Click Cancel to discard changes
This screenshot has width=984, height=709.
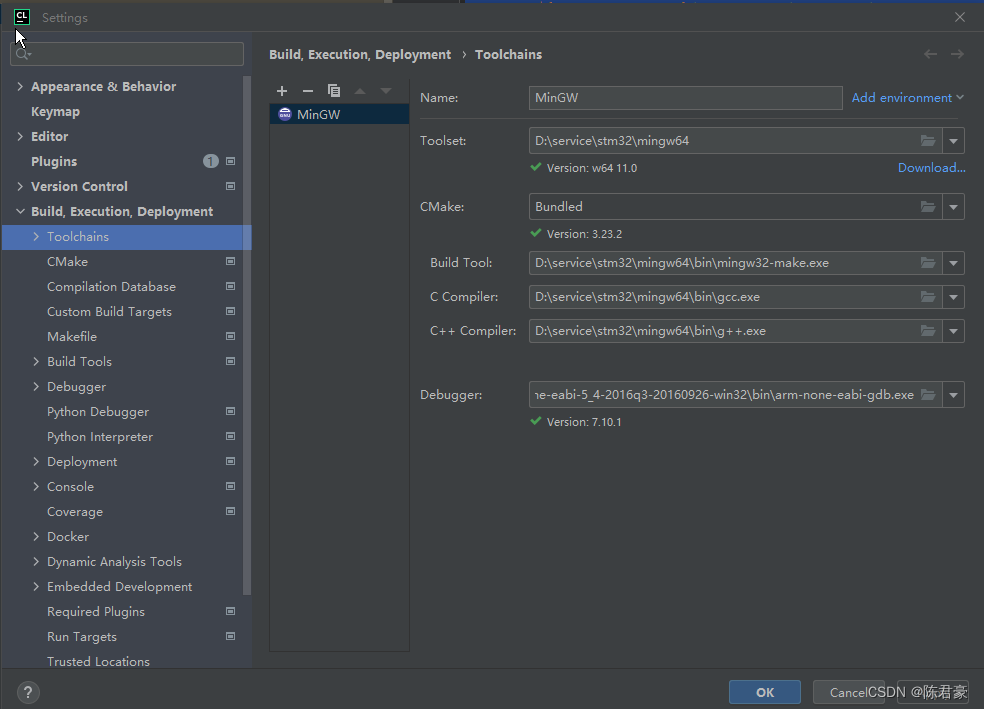tap(848, 692)
